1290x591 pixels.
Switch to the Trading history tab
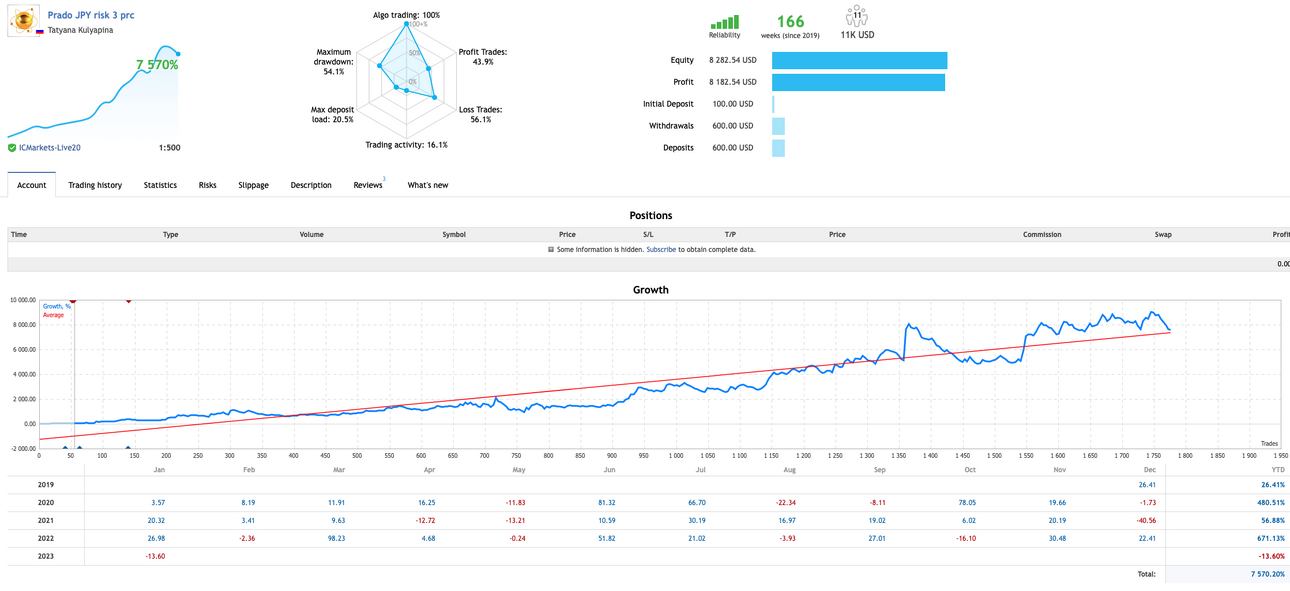tap(95, 185)
